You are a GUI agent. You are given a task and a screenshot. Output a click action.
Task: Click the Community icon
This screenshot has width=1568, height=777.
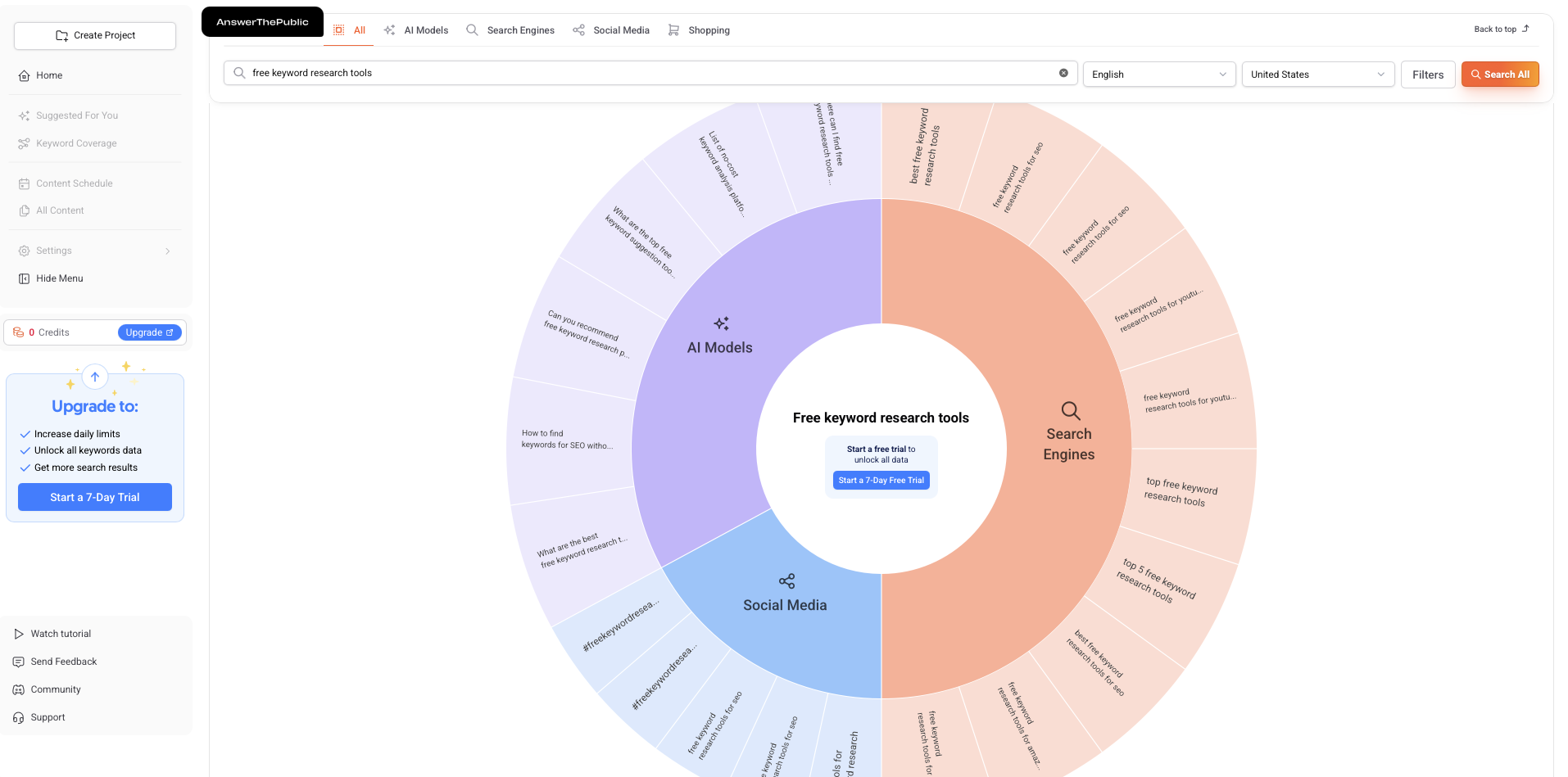pos(19,689)
